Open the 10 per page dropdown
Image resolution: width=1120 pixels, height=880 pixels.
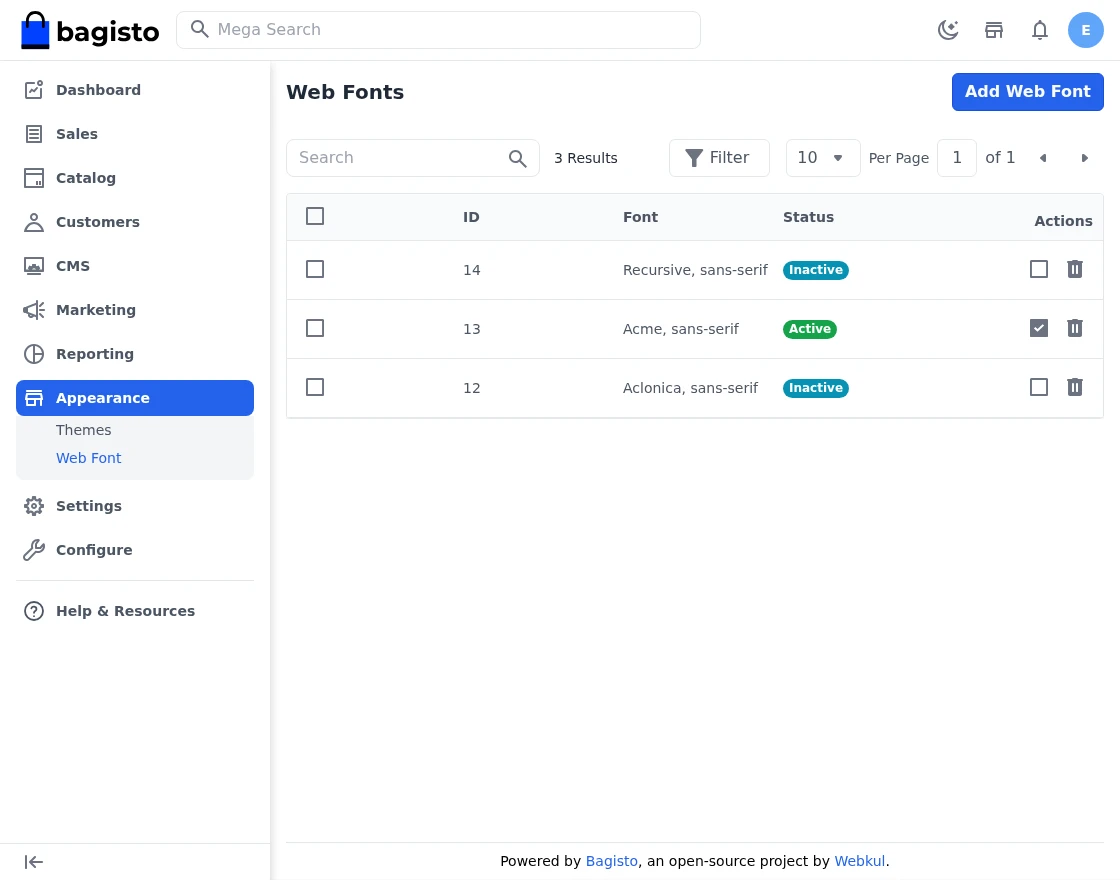tap(823, 158)
